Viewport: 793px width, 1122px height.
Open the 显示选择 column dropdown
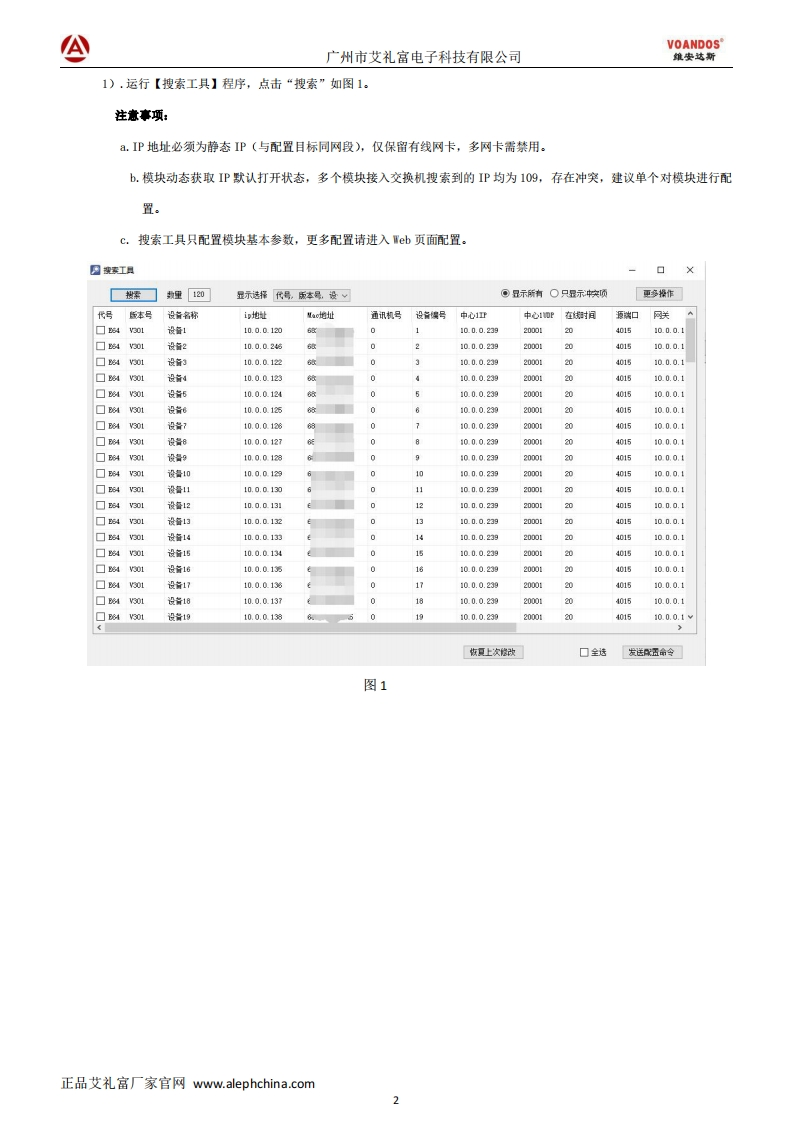tap(311, 295)
